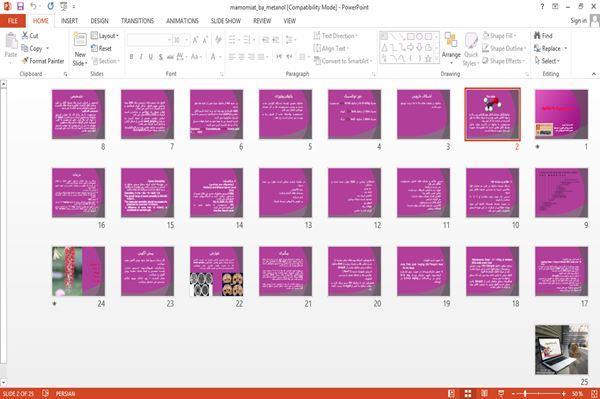Screen dimensions: 600x399
Task: Click Sign in link
Action: click(578, 21)
